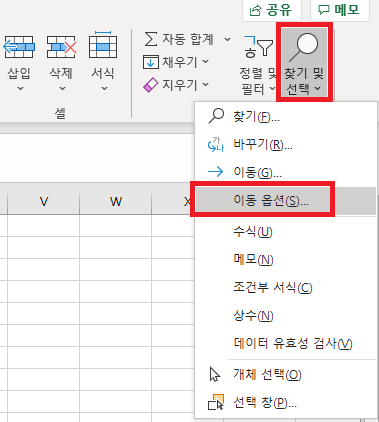Select 조건부 서식(C) menu entry
Screen dimensions: 379x422
point(286,287)
